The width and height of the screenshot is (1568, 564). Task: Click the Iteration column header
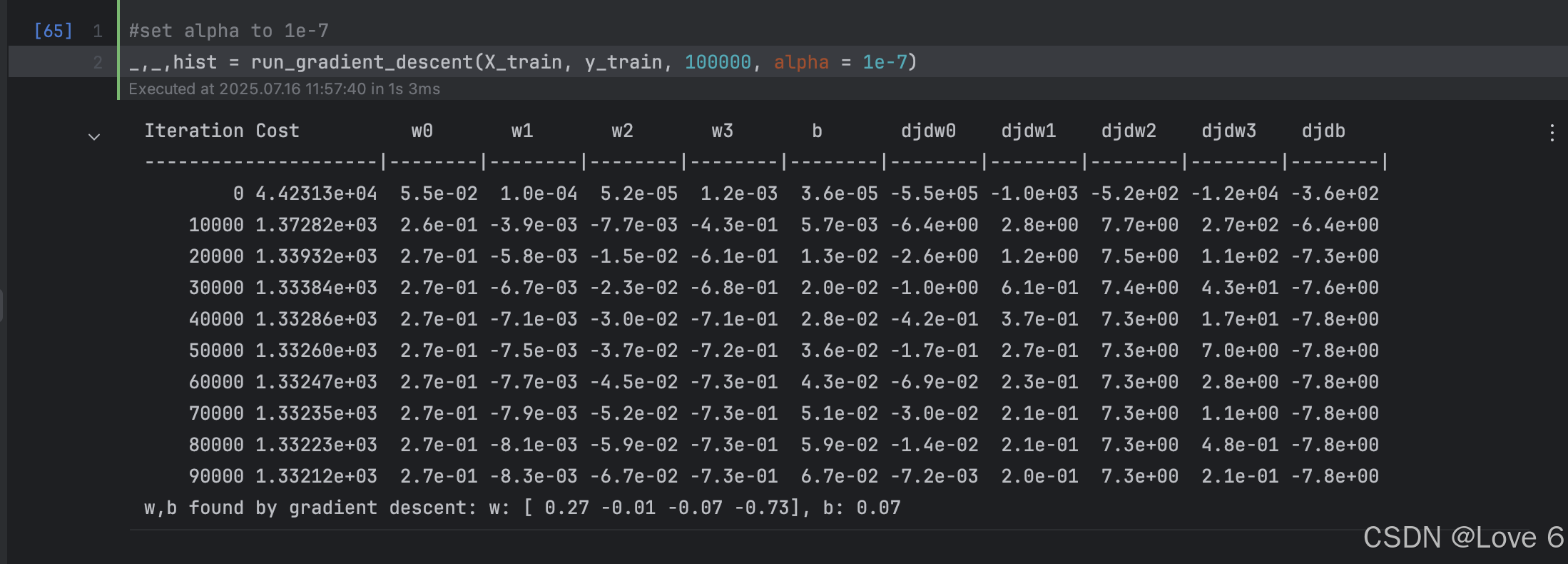(x=194, y=131)
